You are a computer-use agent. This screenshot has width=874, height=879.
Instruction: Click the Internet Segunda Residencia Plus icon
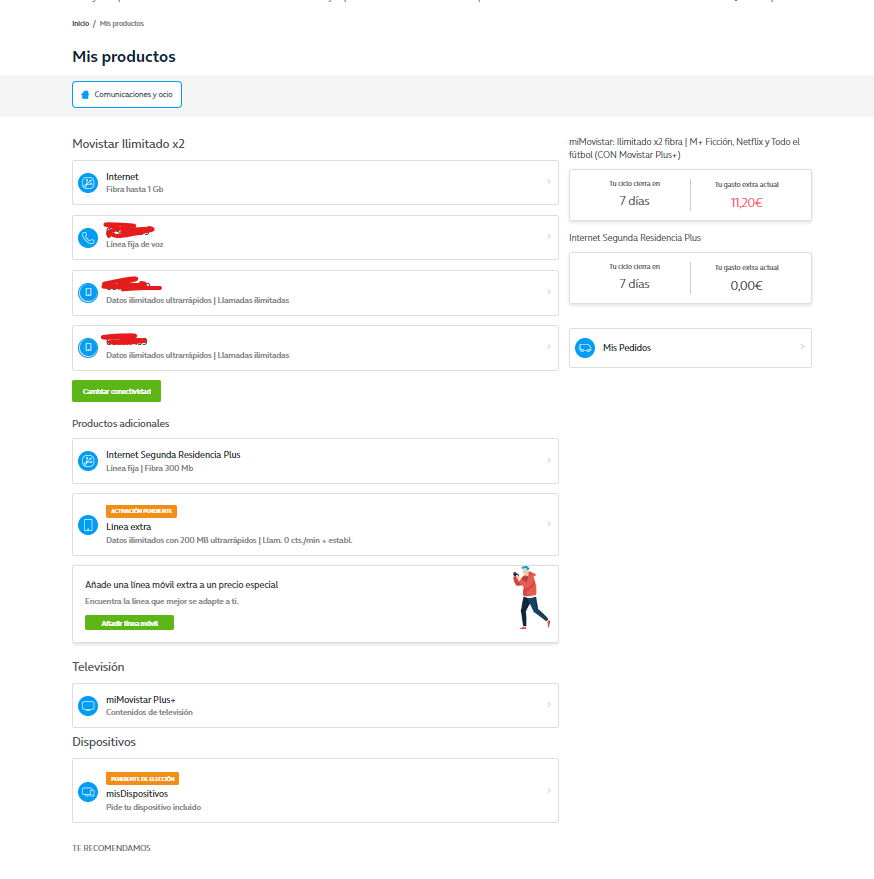(88, 461)
